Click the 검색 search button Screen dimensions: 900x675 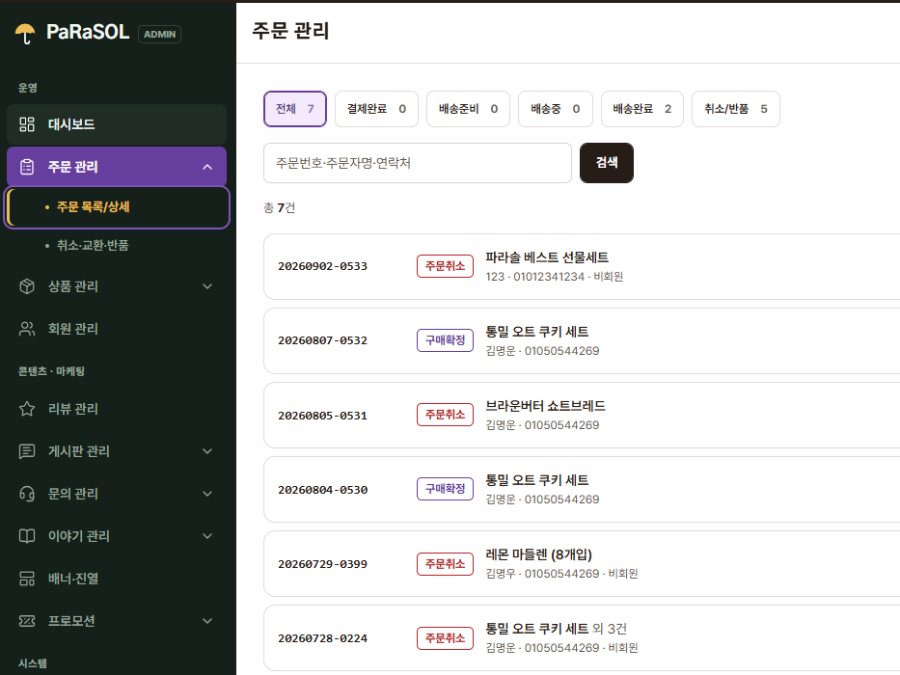click(x=607, y=163)
